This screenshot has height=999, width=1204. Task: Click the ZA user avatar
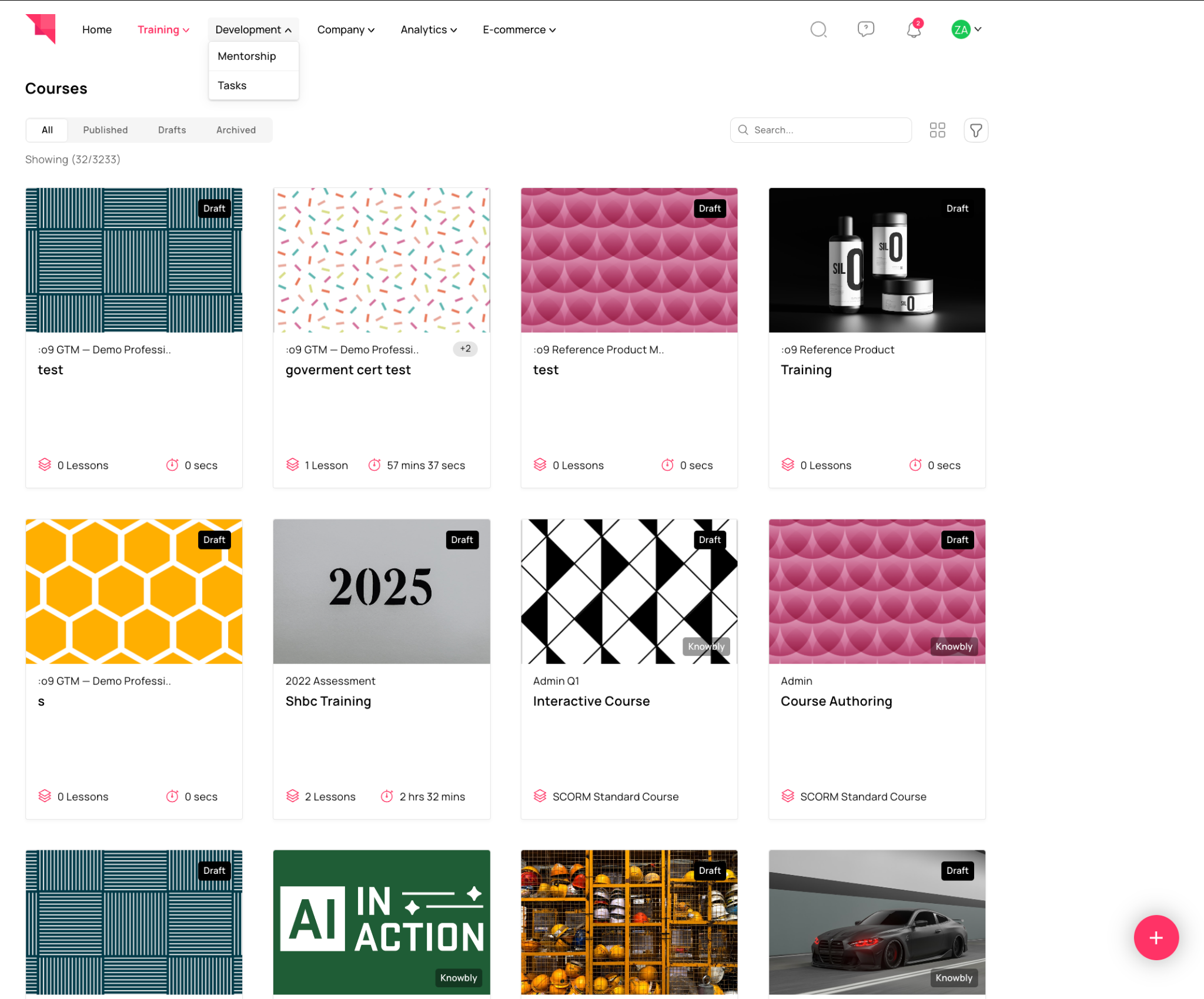tap(961, 29)
